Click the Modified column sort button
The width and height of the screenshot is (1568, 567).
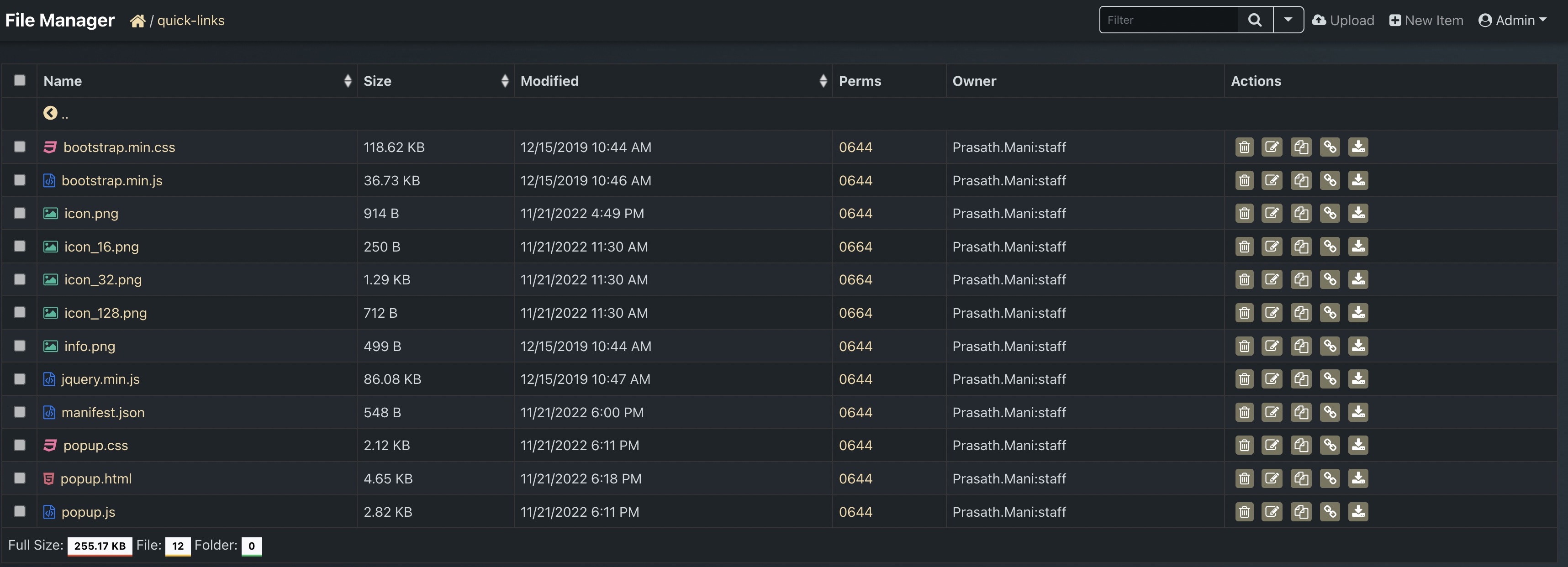click(x=822, y=80)
